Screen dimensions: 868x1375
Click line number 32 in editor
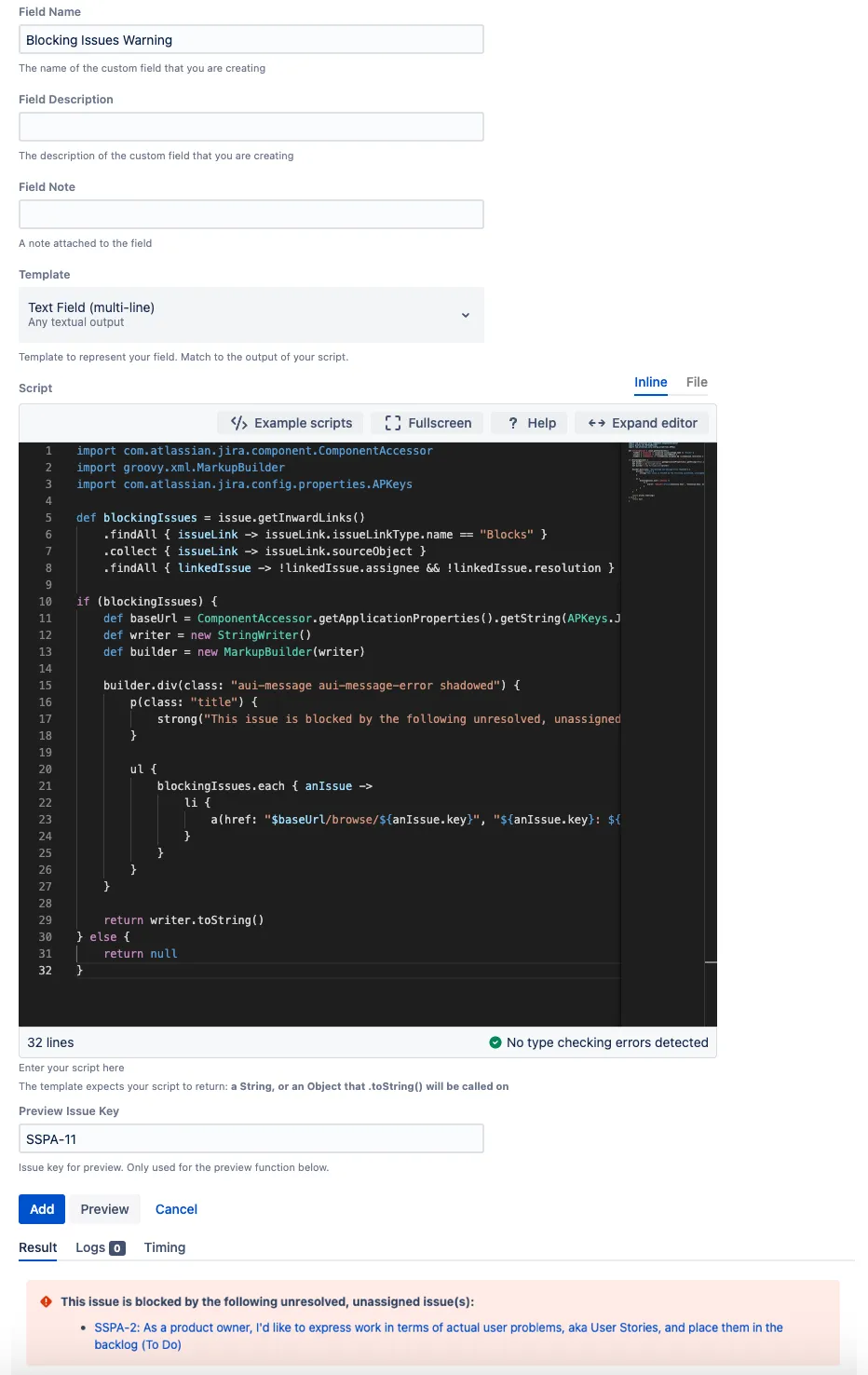click(x=46, y=971)
